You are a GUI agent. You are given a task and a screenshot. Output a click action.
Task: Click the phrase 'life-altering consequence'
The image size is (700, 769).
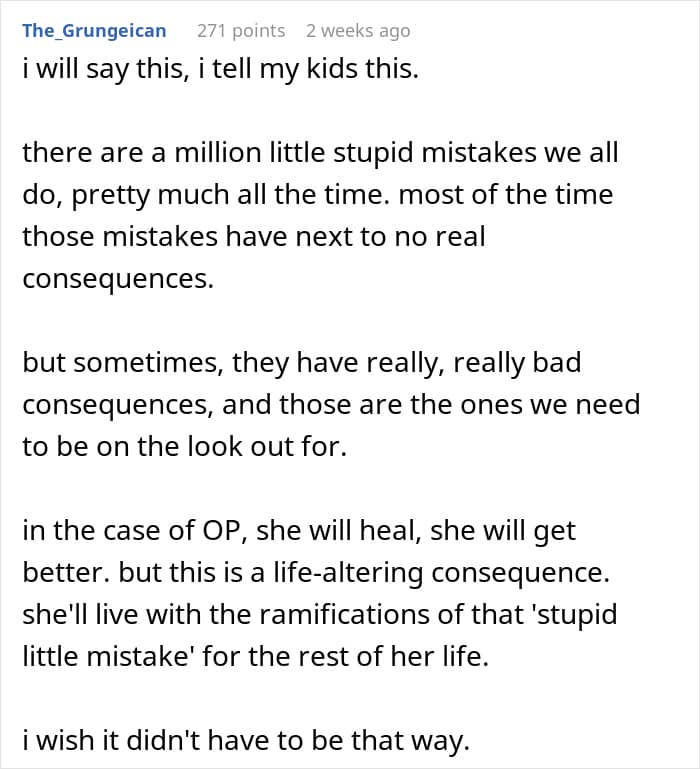pyautogui.click(x=440, y=572)
